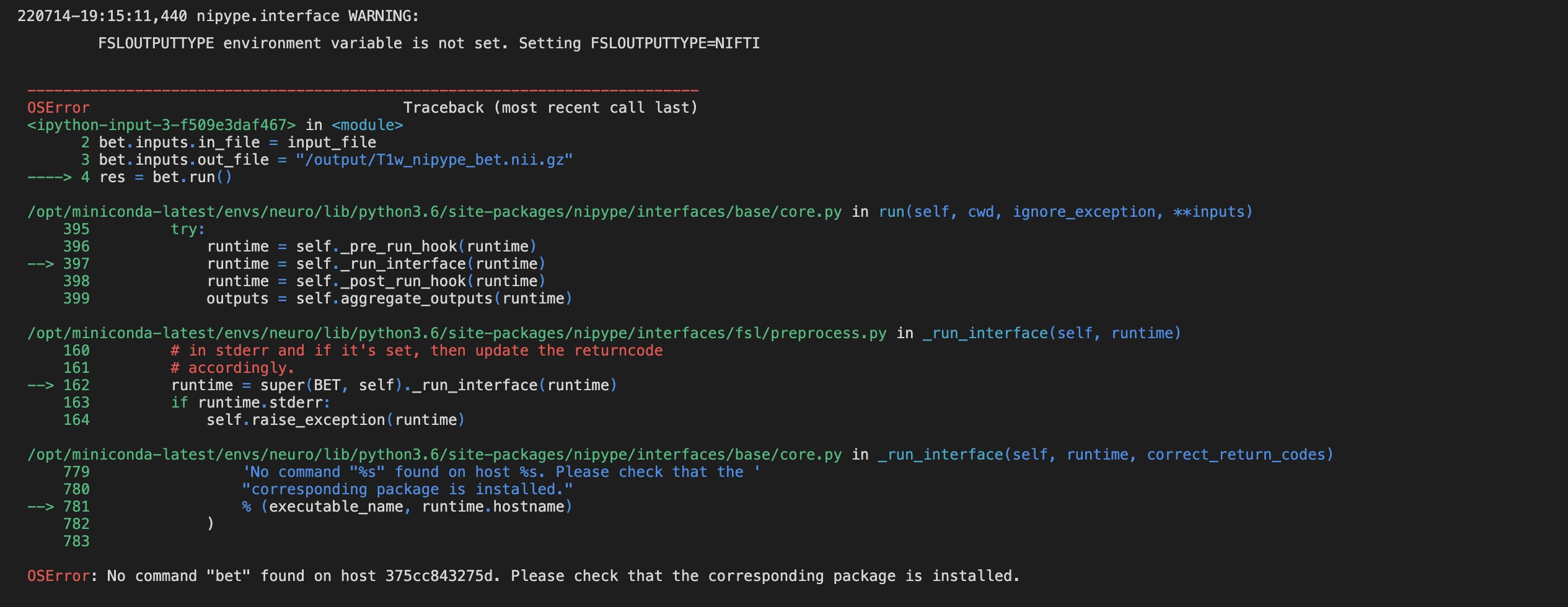This screenshot has width=1568, height=607.
Task: Click comment 'in stderr and if it's set' line
Action: pyautogui.click(x=416, y=351)
